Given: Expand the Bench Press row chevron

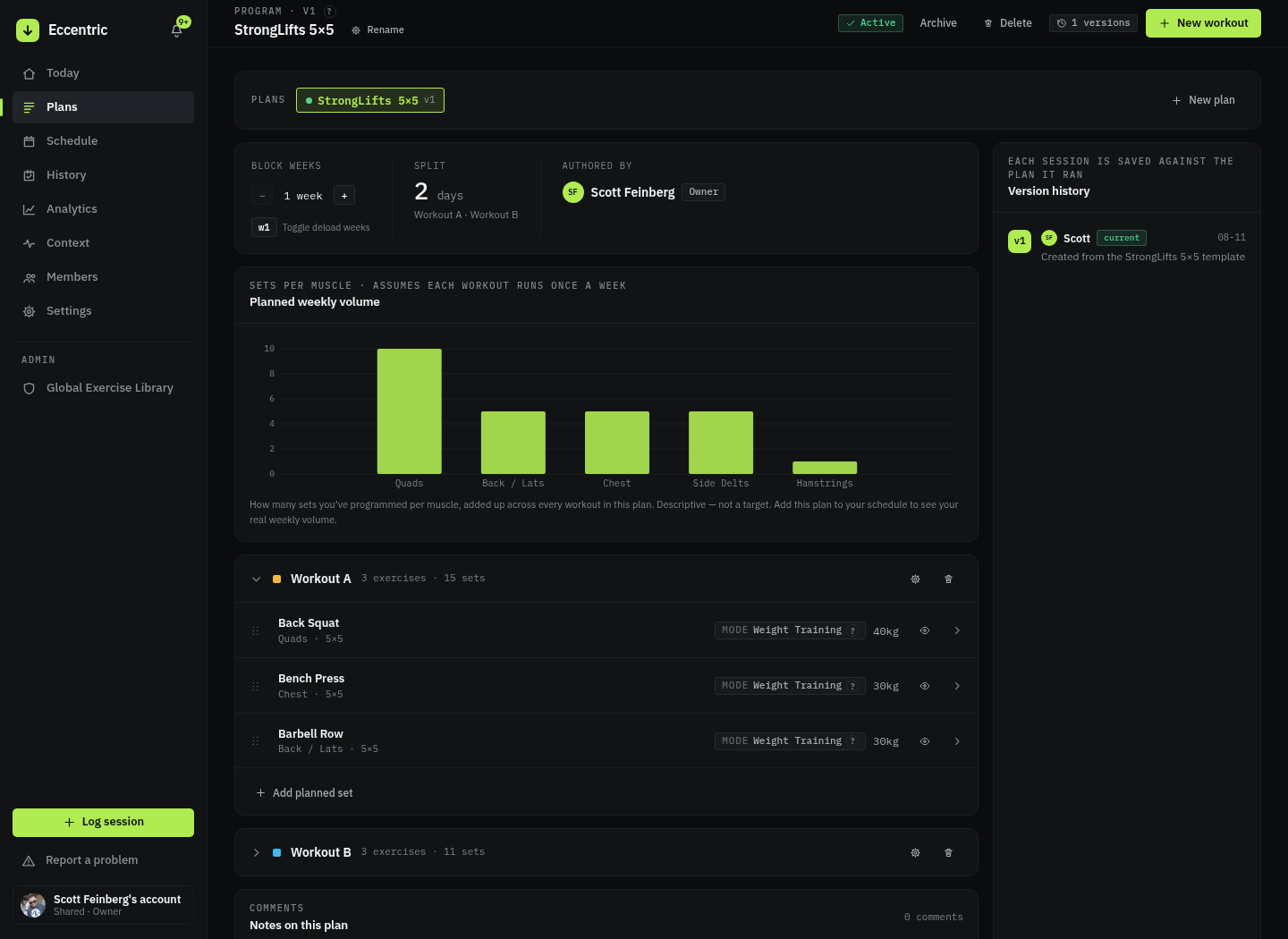Looking at the screenshot, I should click(957, 687).
